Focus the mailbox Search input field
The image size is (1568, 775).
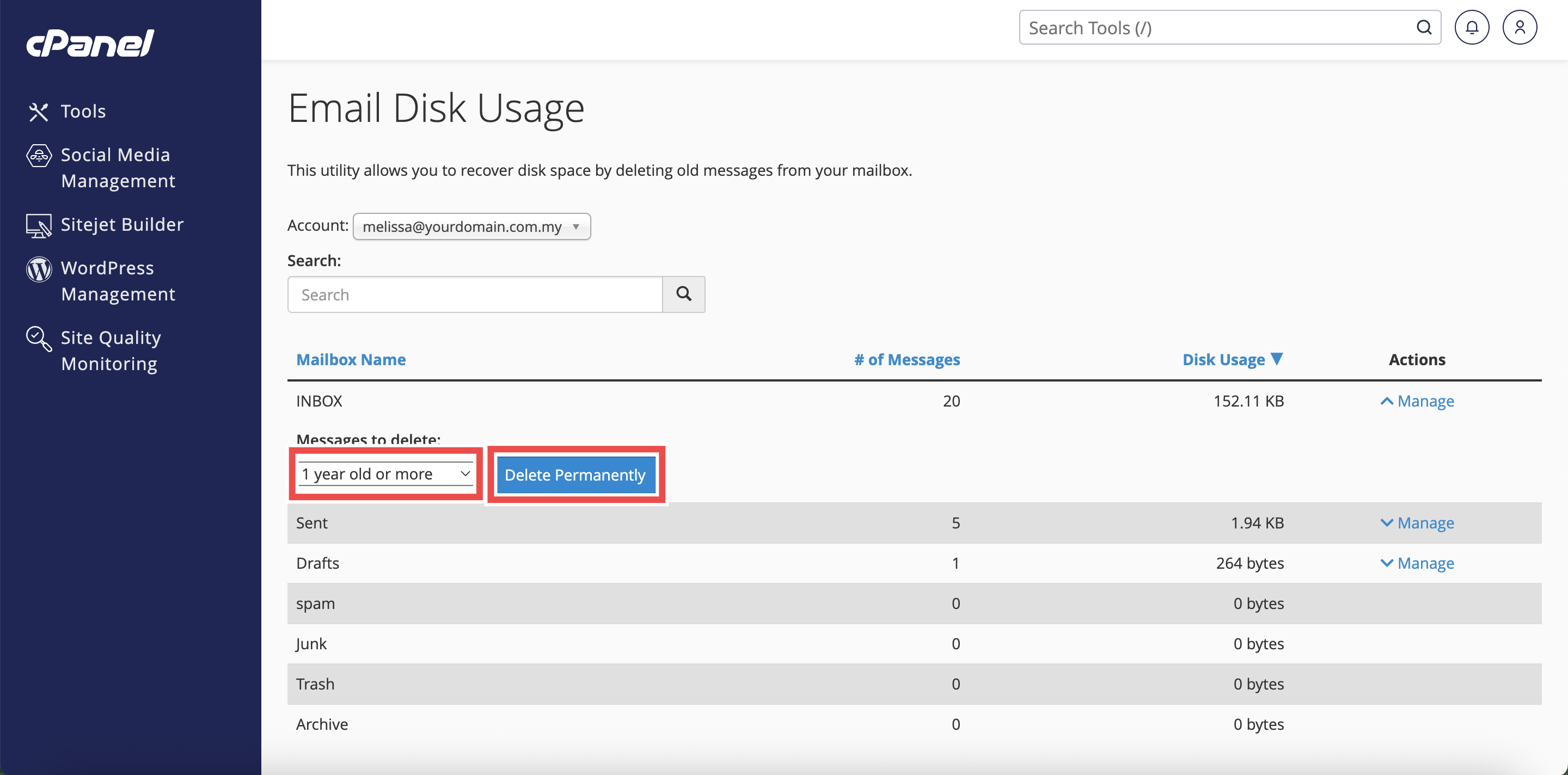coord(475,295)
